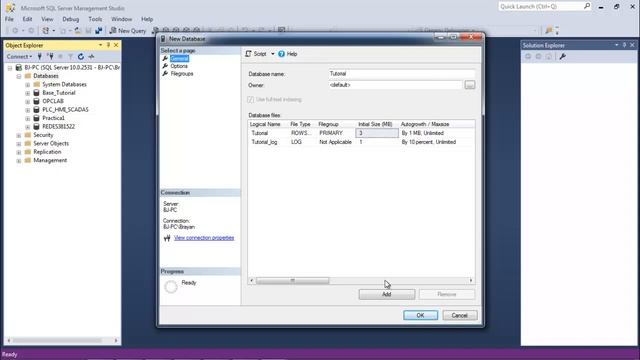Click the Initial Size cell for Tutorial row
This screenshot has width=640, height=360.
(x=377, y=133)
